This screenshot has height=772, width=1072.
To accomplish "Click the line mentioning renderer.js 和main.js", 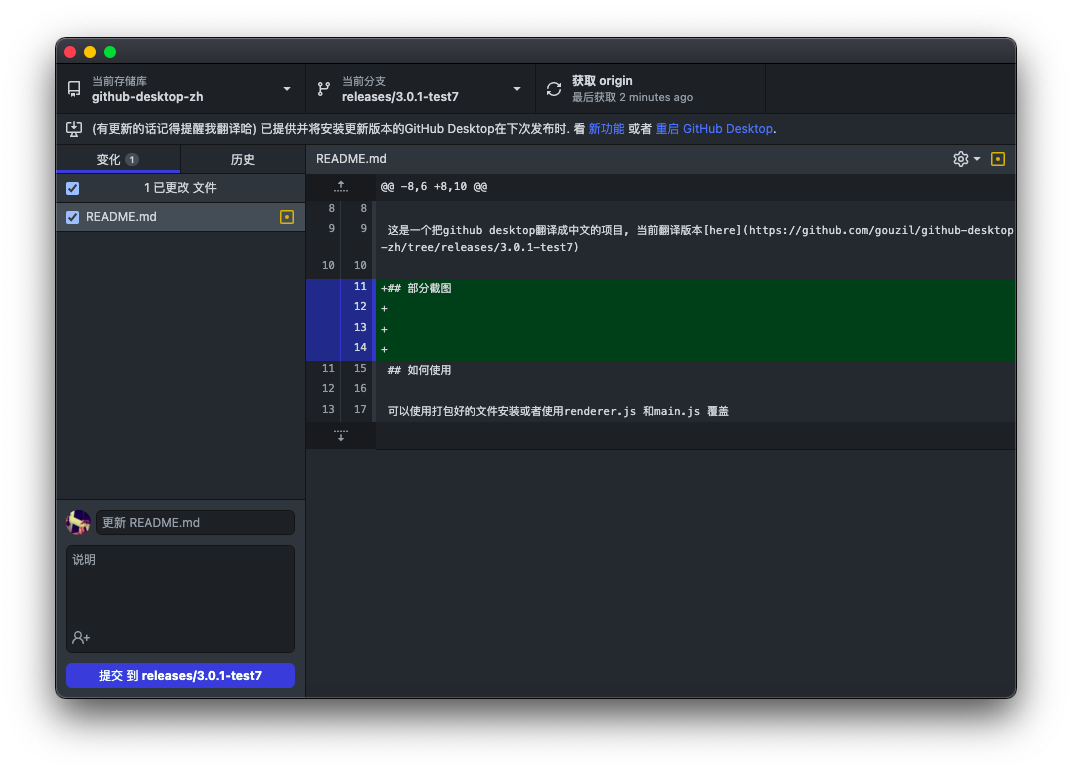I will (x=558, y=411).
